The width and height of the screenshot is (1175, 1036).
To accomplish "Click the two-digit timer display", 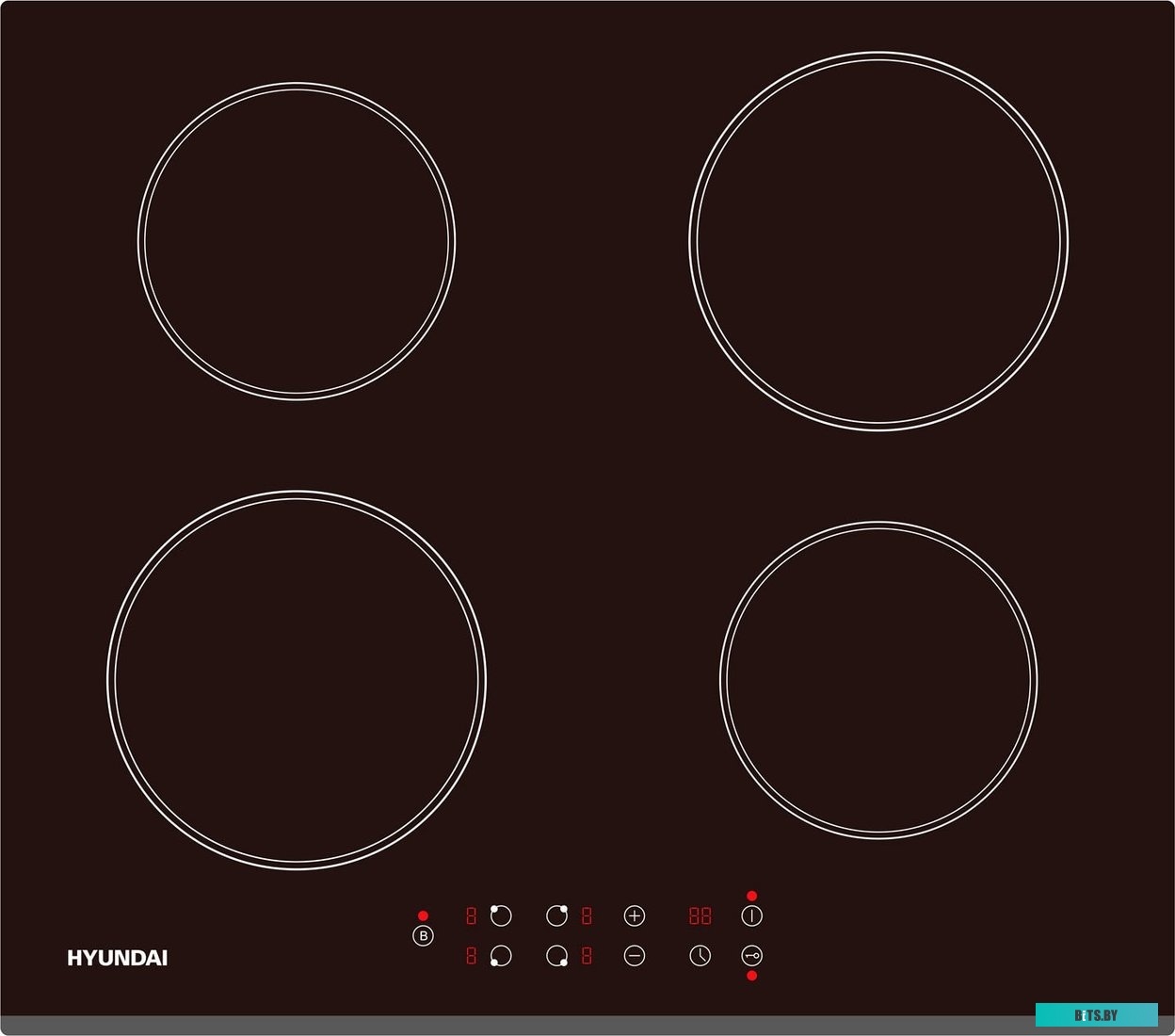I will [700, 915].
